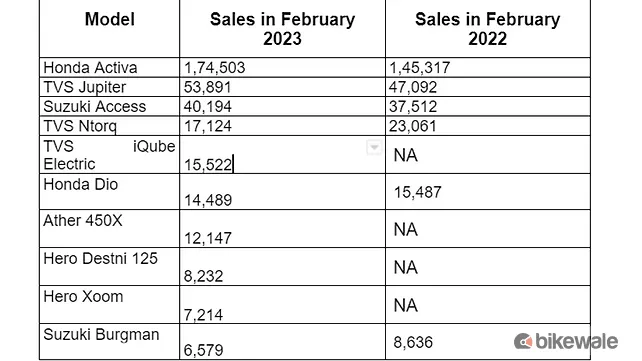
Task: Click the 1,45,317 sales value
Action: point(420,68)
